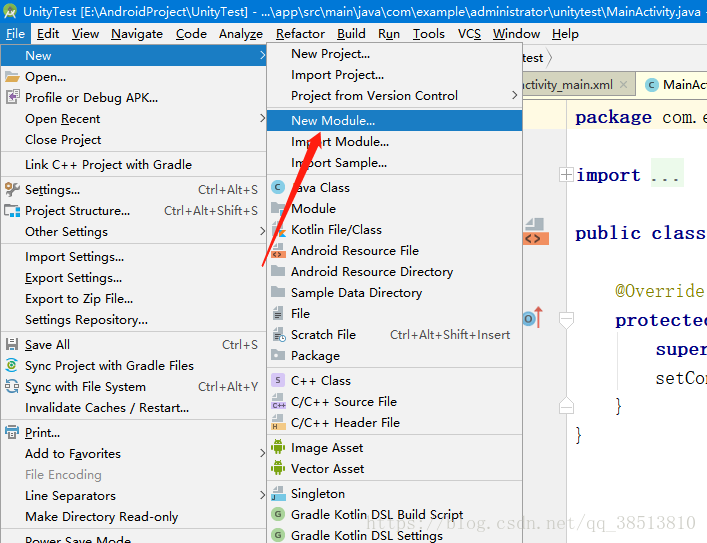The image size is (707, 543).
Task: Open the Window menu
Action: click(516, 34)
